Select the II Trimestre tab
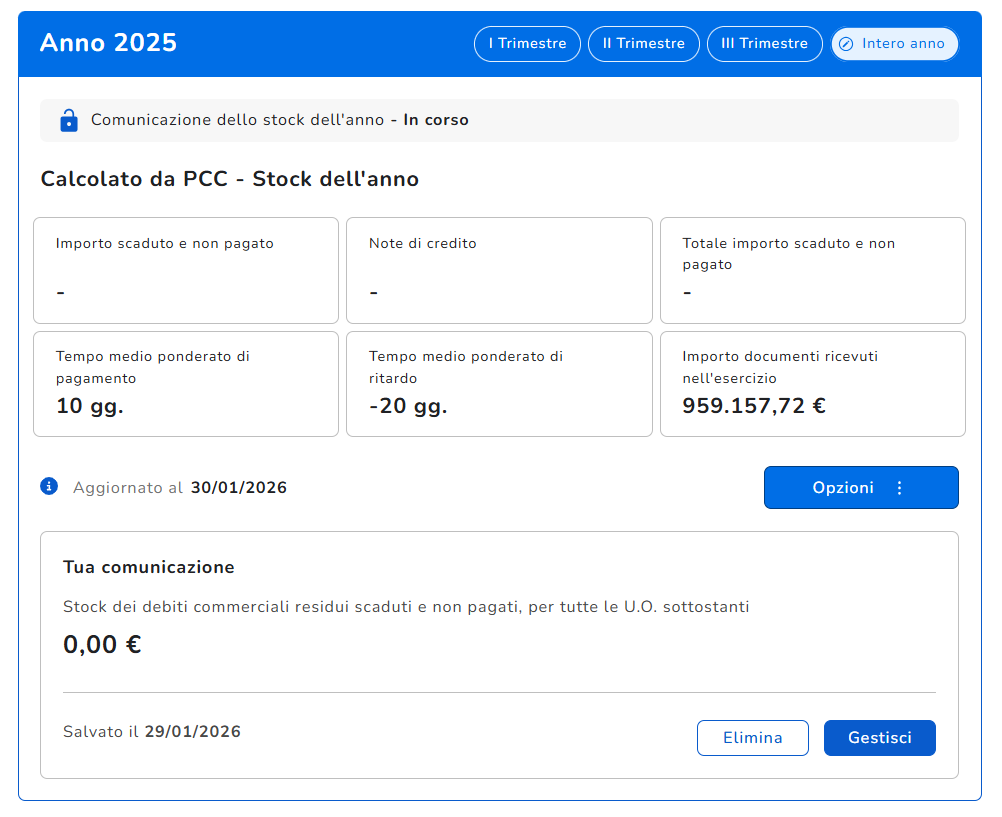 [643, 44]
